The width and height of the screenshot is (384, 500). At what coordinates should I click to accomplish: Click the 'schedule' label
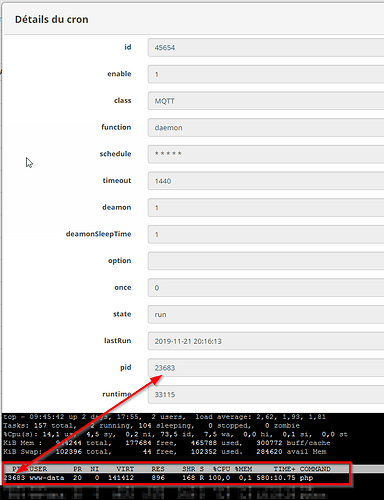click(x=115, y=154)
